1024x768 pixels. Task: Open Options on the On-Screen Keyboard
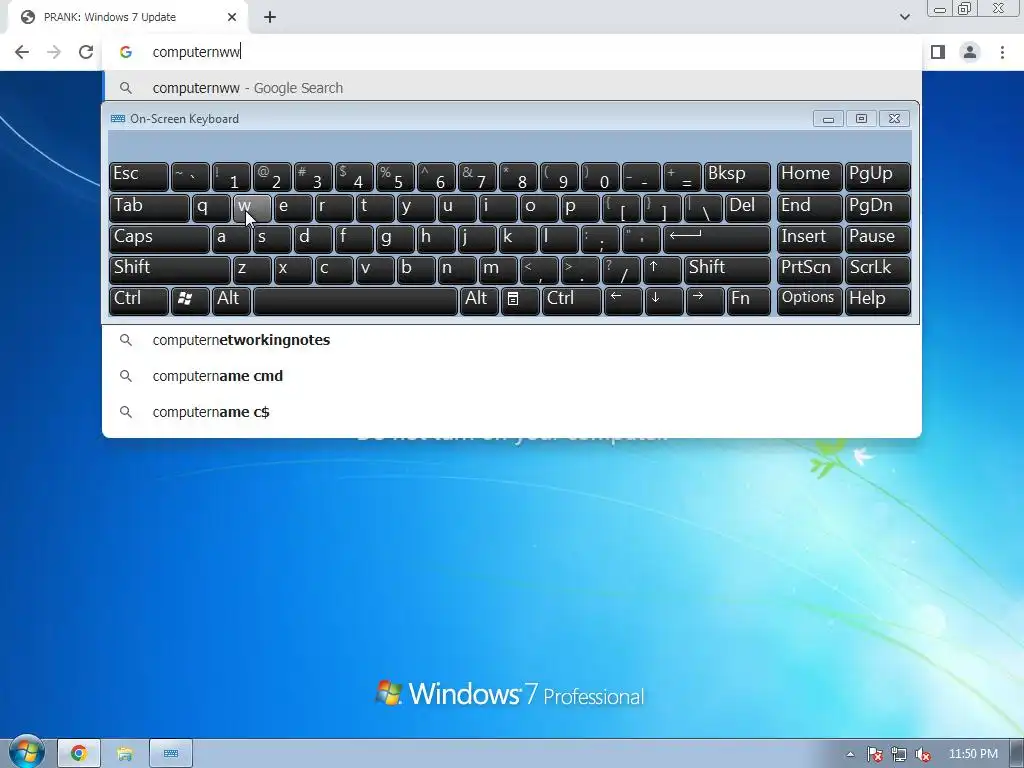click(809, 301)
